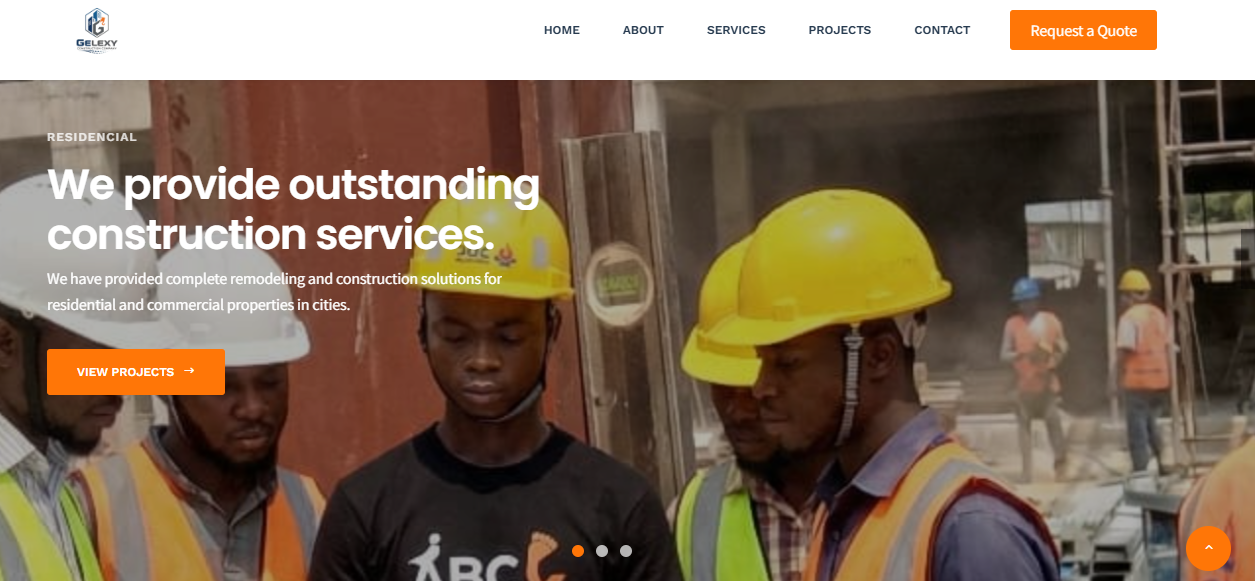Click the remodeling and construction solutions paragraph

click(275, 292)
